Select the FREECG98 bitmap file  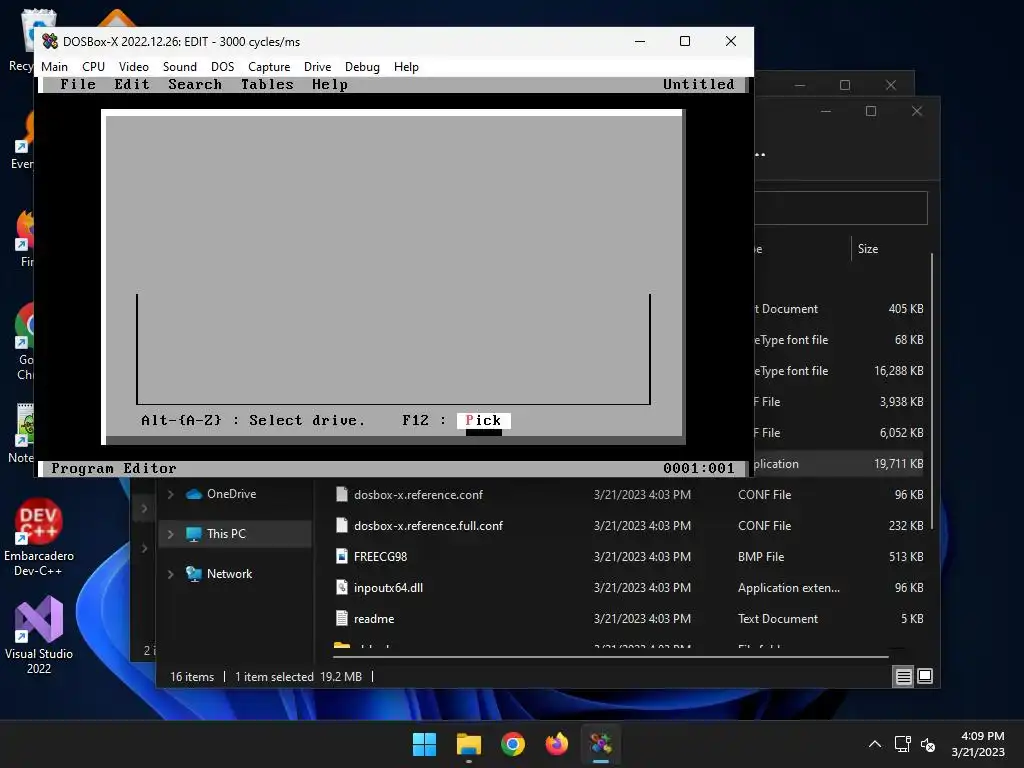coord(380,556)
